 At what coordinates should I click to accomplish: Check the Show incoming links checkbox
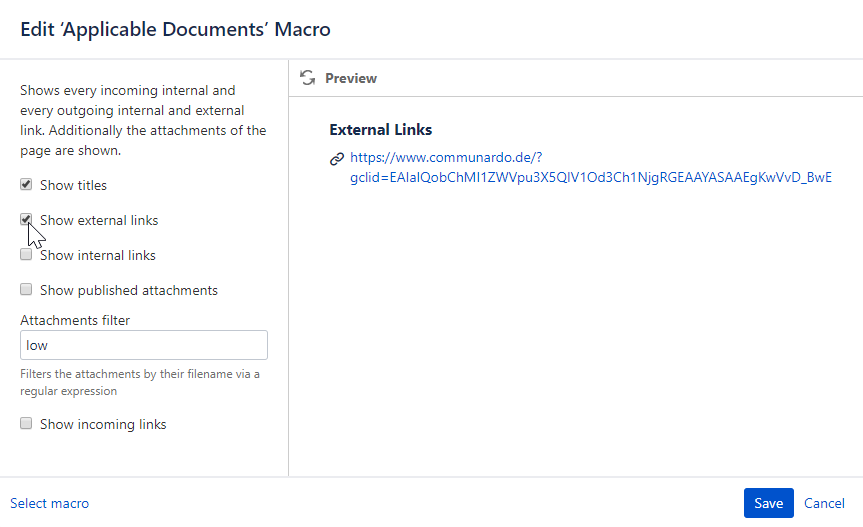26,424
